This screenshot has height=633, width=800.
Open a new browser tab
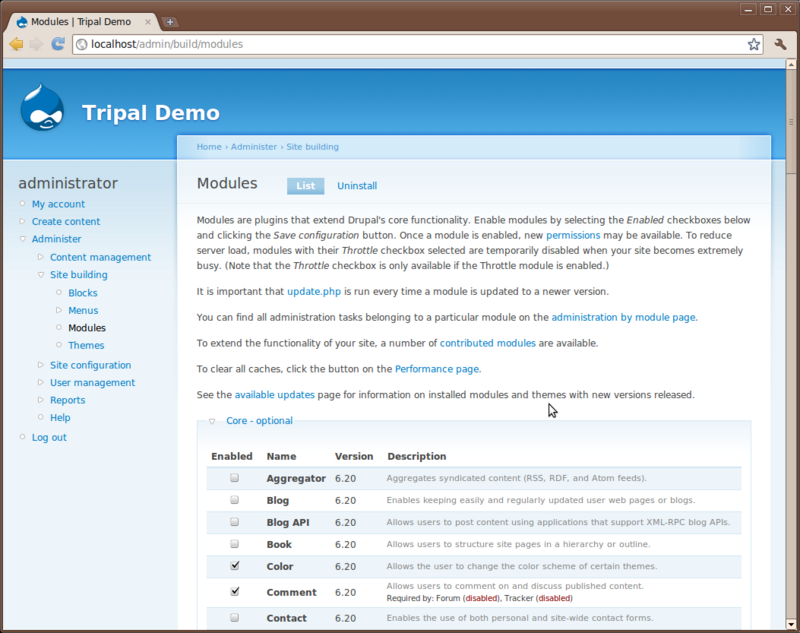170,22
